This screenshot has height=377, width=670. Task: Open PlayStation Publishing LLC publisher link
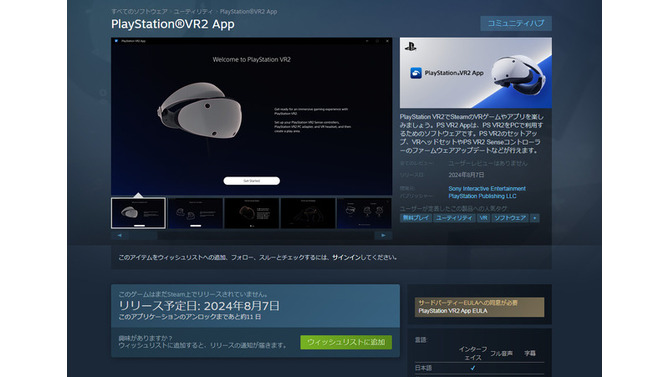click(x=482, y=196)
